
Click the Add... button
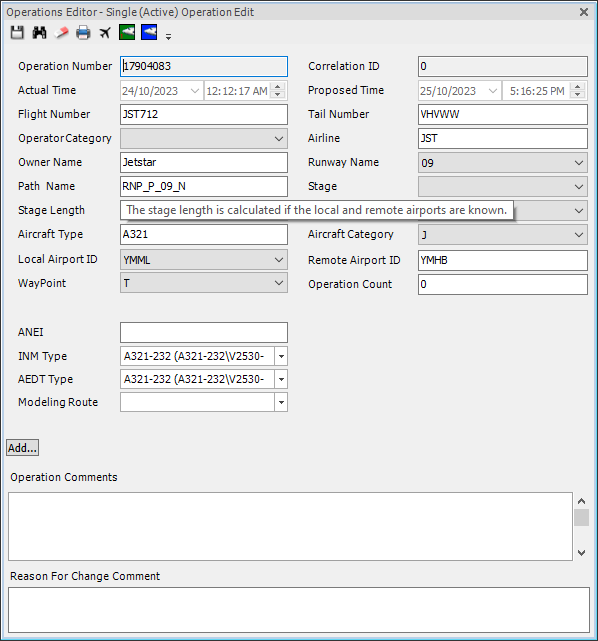click(22, 448)
